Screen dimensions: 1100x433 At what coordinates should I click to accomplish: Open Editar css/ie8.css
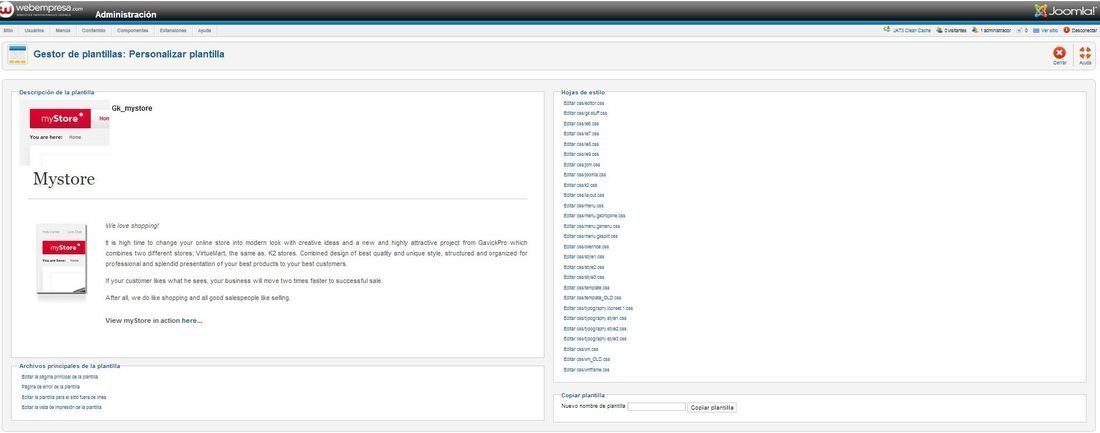tap(581, 144)
